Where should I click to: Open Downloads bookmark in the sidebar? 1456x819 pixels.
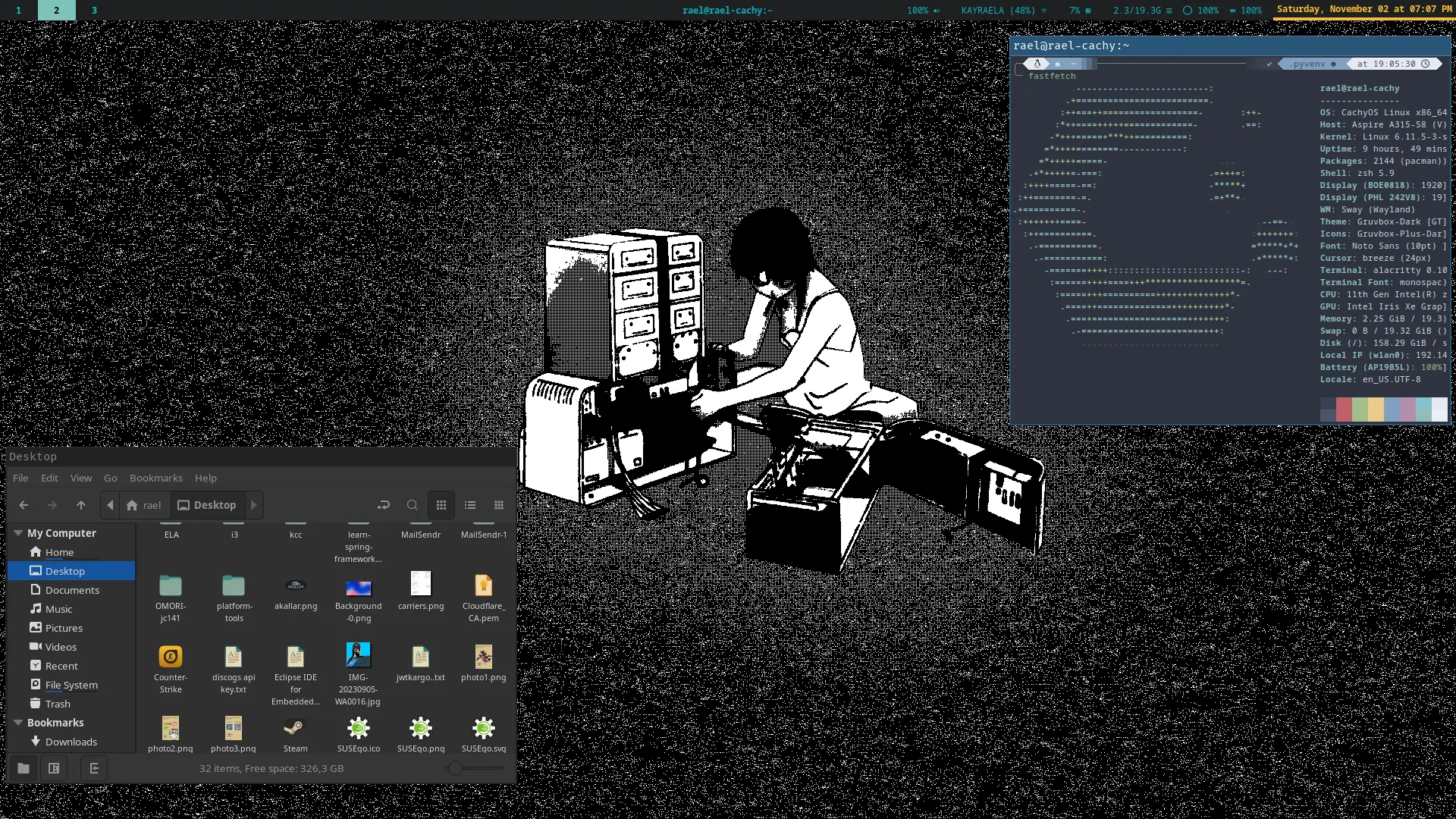pos(71,742)
